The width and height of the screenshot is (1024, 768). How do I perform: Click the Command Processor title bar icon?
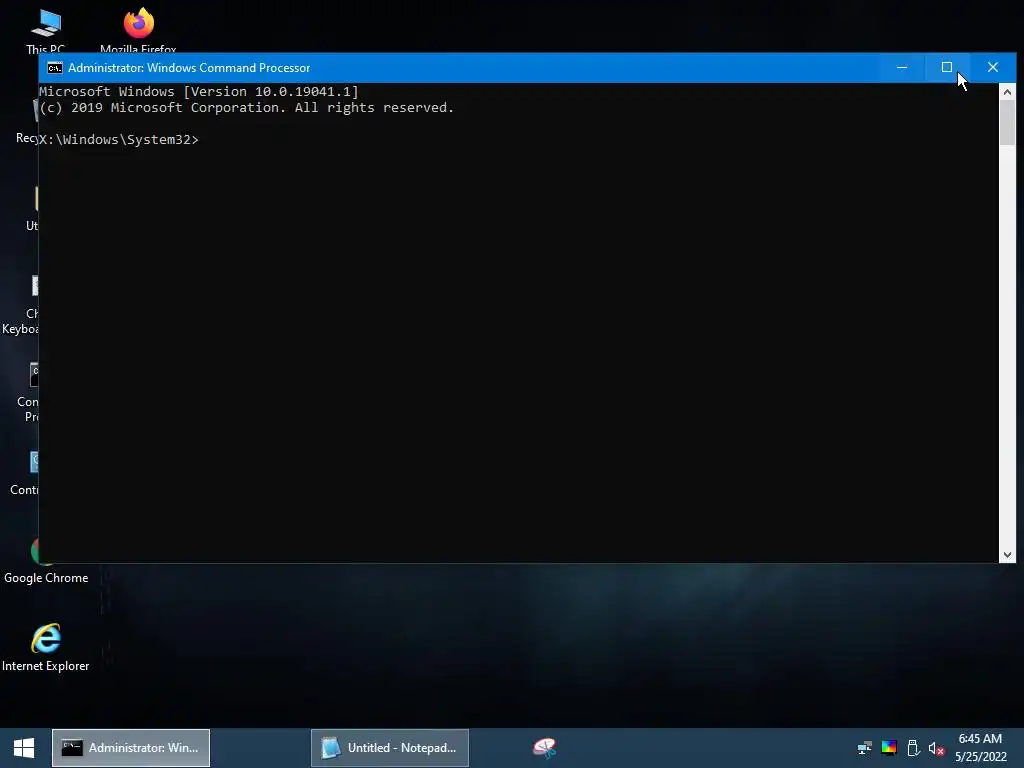pos(55,68)
